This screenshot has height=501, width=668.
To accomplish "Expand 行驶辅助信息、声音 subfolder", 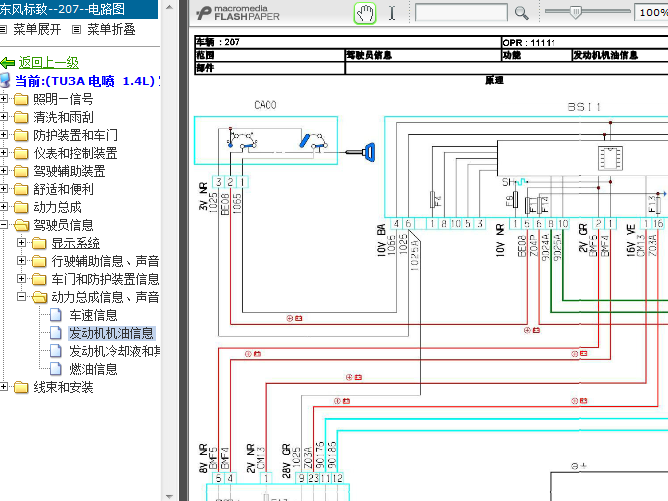I will click(x=21, y=261).
